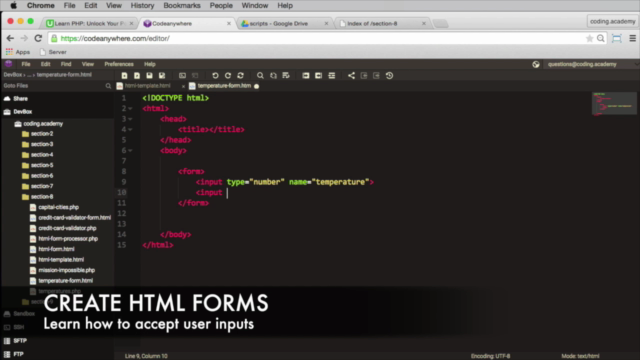Open the Codeanywhere File menu
Image resolution: width=640 pixels, height=360 pixels.
click(26, 64)
